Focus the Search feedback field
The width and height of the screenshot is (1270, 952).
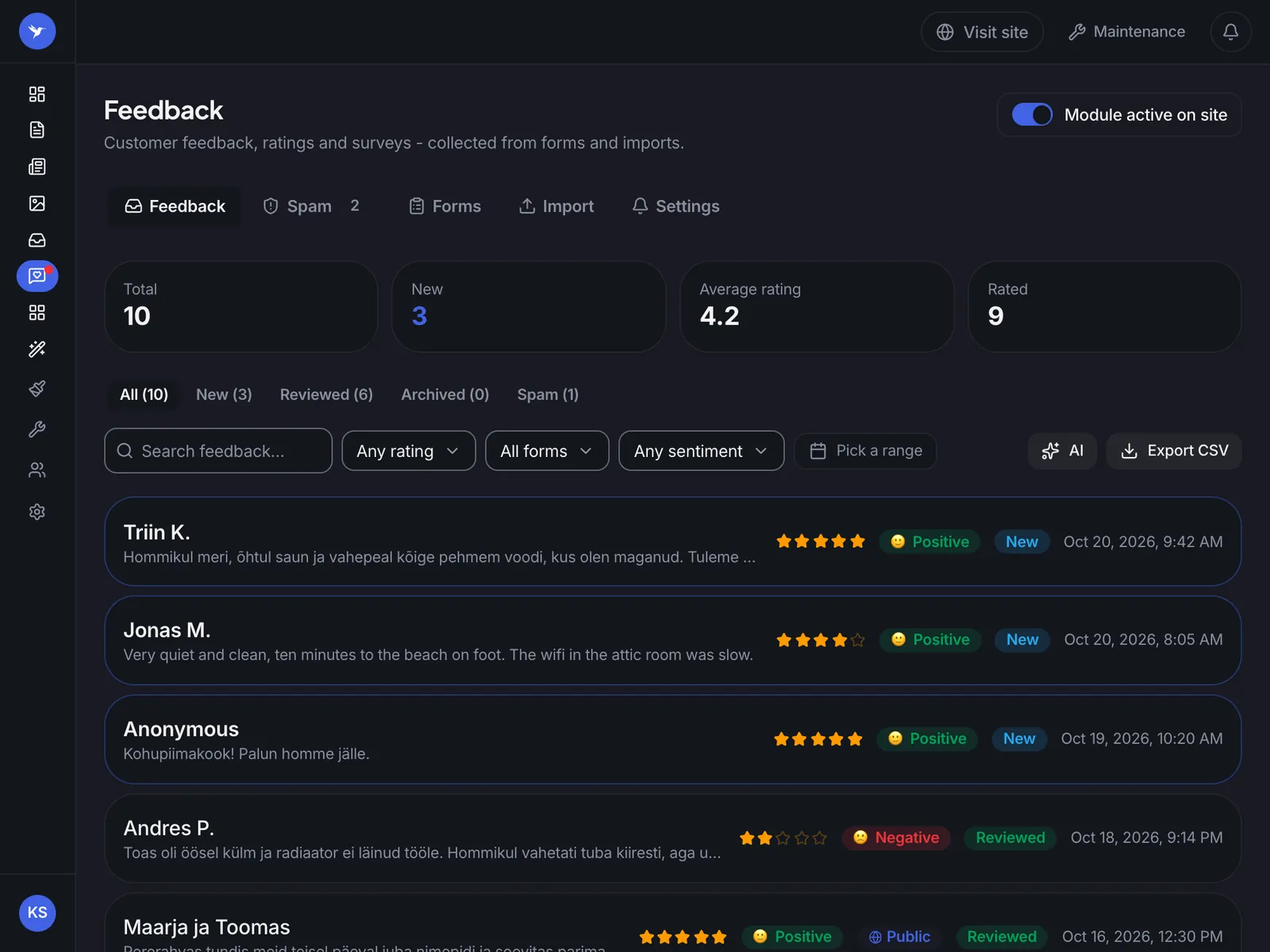pyautogui.click(x=218, y=451)
